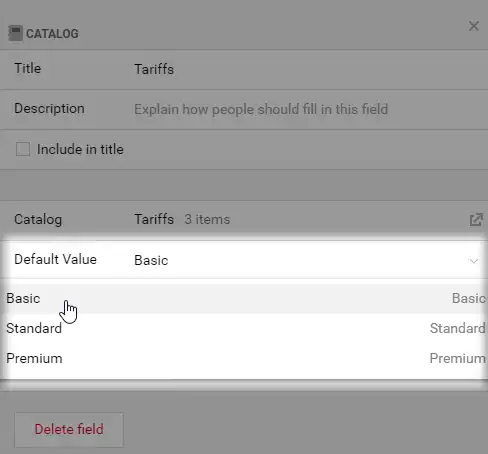Click into the Description input field
This screenshot has width=488, height=454.
pyautogui.click(x=307, y=109)
